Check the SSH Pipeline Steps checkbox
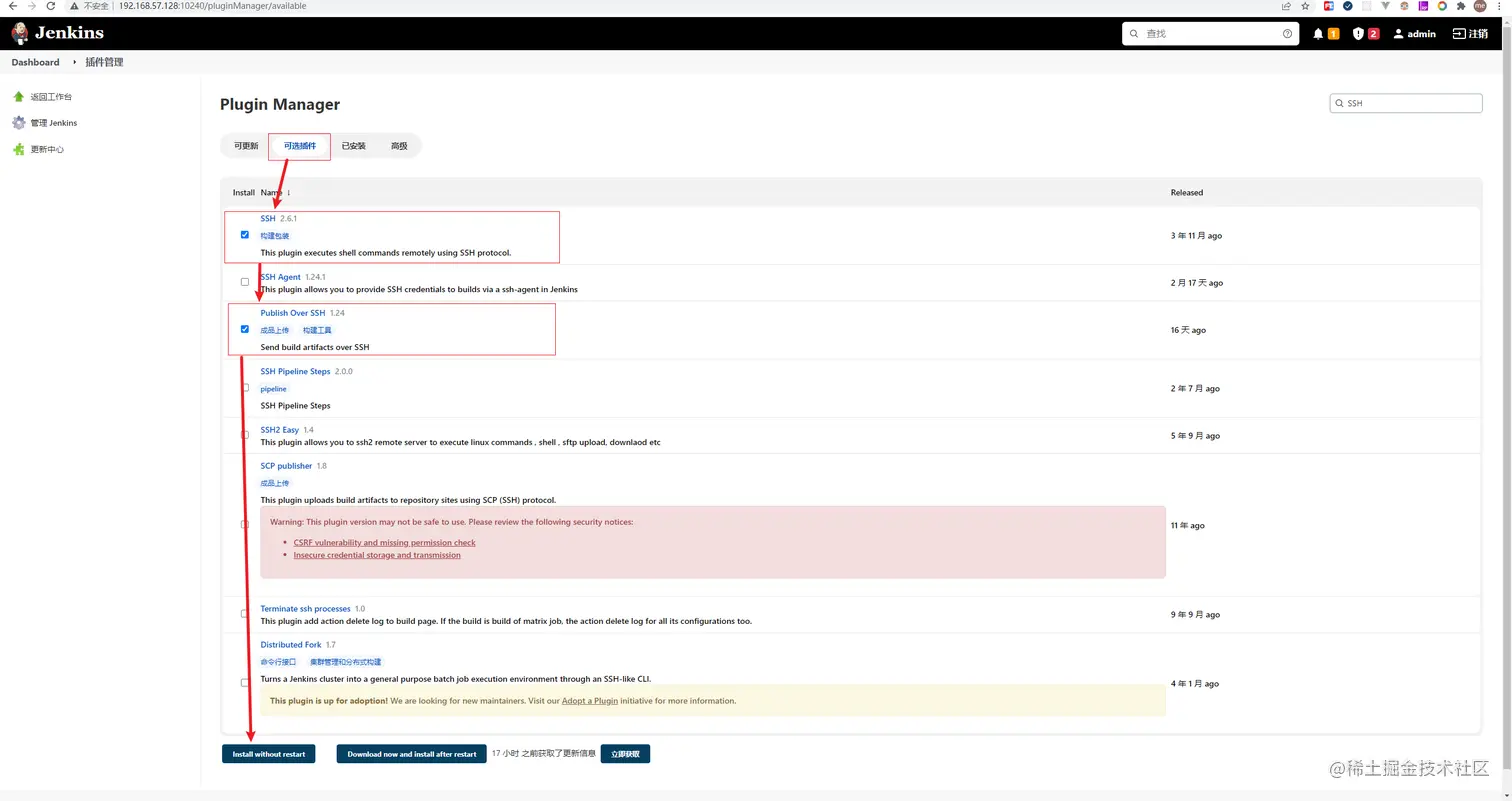The height and width of the screenshot is (801, 1512). [x=245, y=388]
